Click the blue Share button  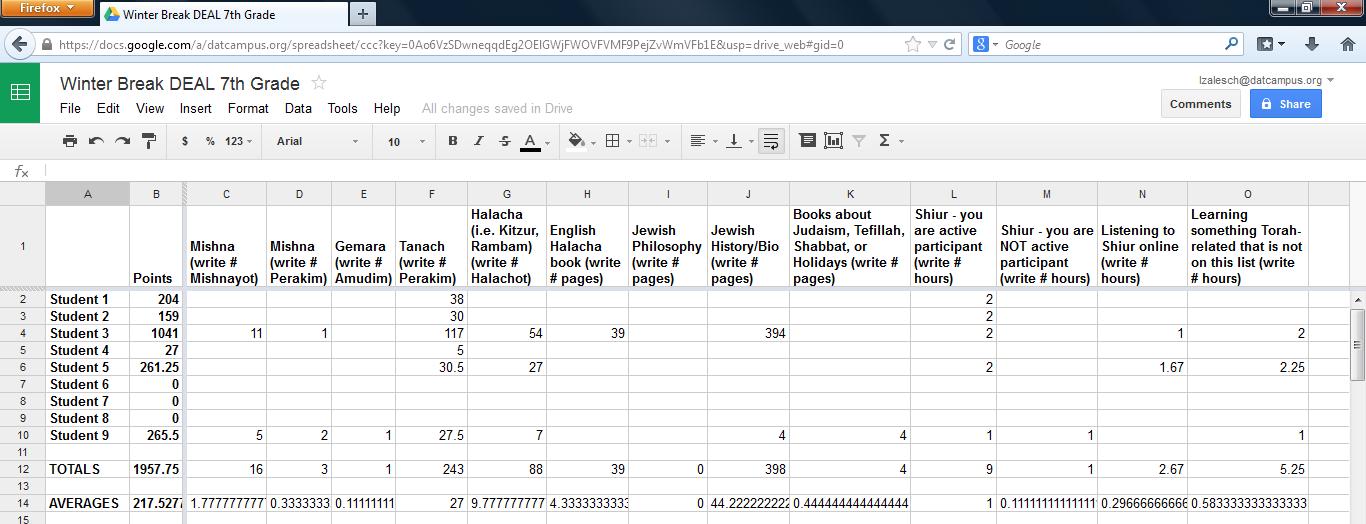[x=1285, y=104]
